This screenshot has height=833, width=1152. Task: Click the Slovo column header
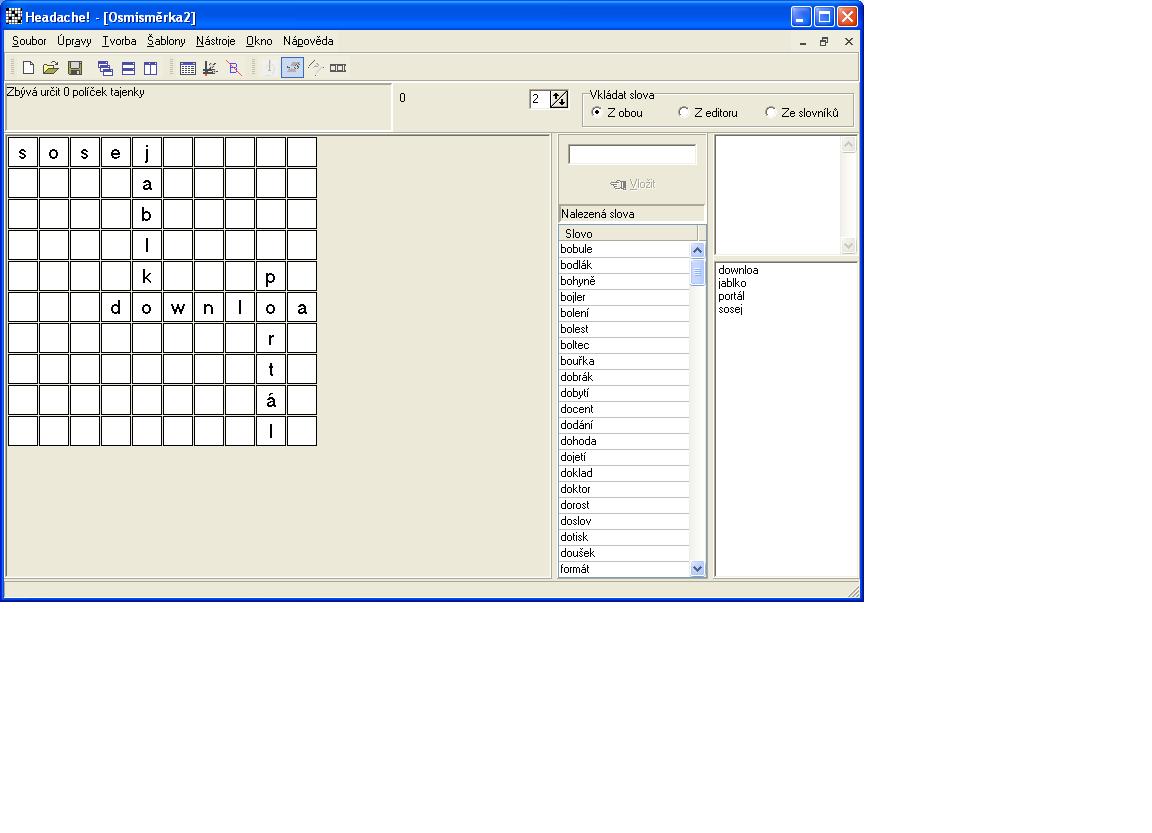(x=628, y=234)
